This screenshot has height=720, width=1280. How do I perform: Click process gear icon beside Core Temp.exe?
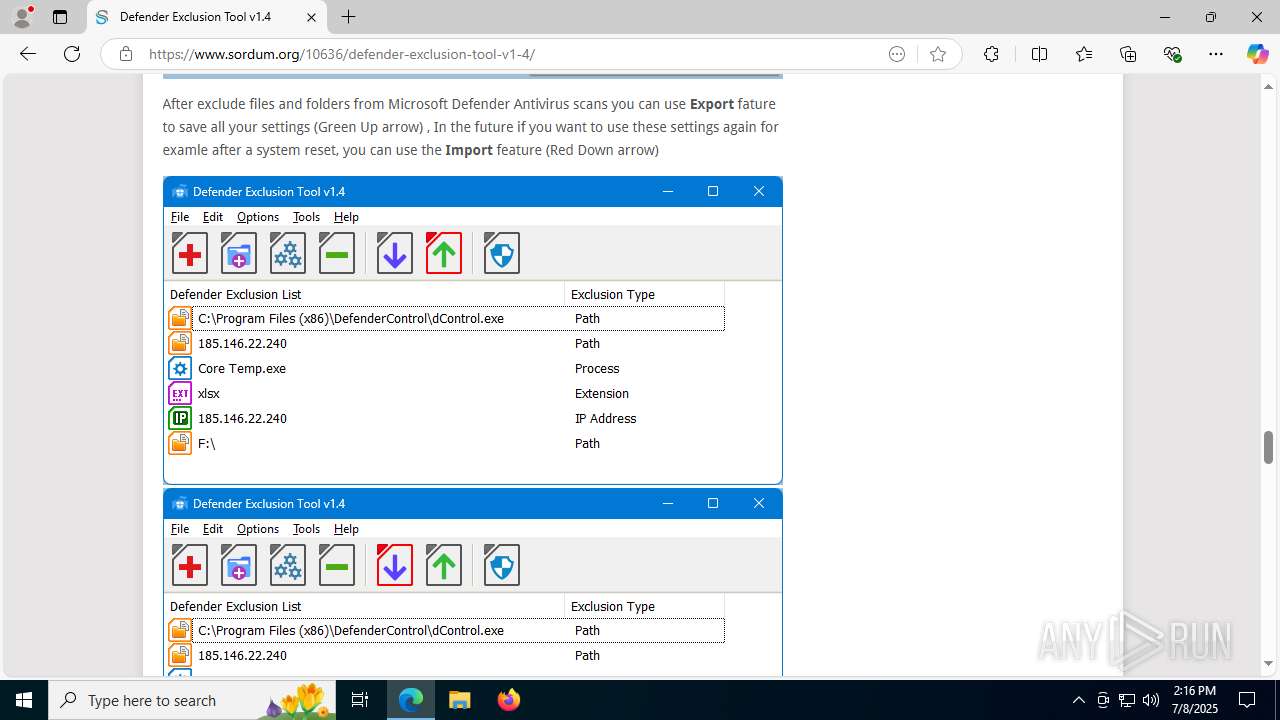[180, 368]
